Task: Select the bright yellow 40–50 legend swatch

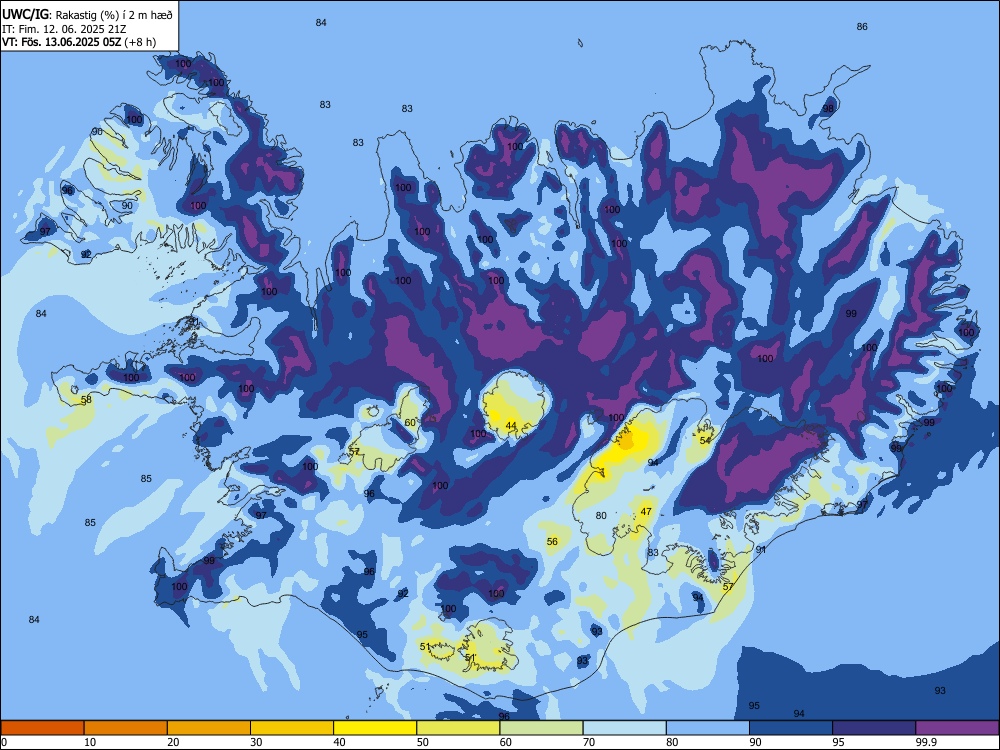Action: 375,728
